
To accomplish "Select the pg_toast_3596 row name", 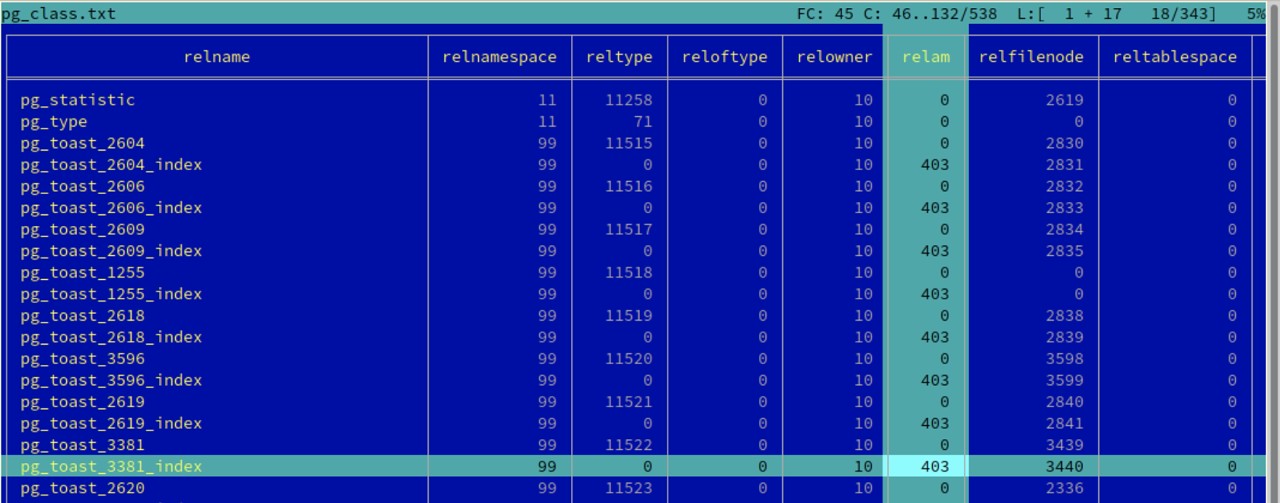I will (83, 359).
